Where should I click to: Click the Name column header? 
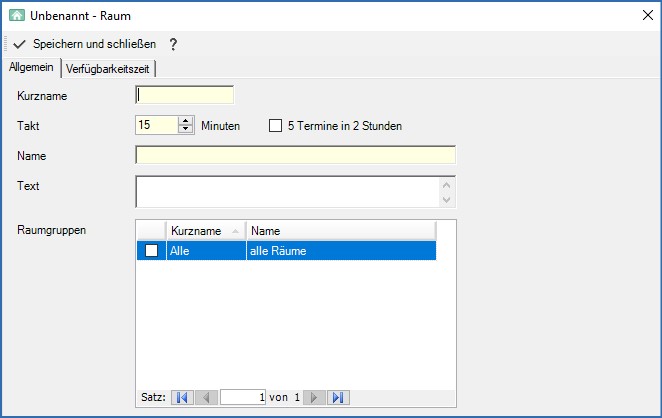(x=340, y=231)
